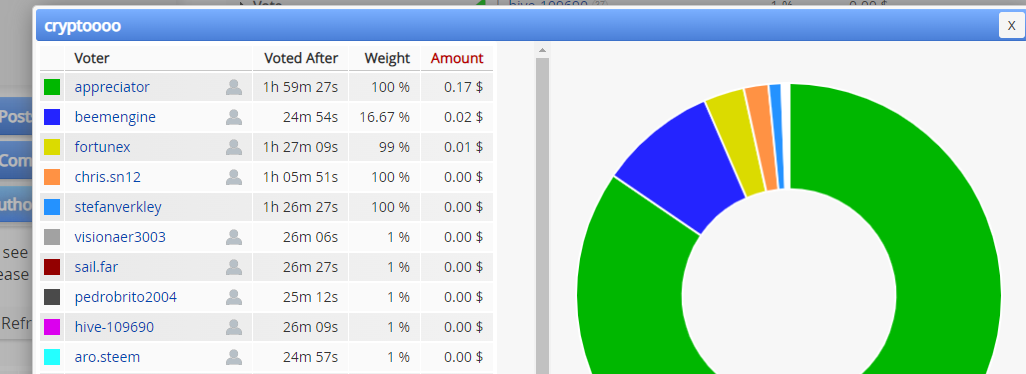Click the magenta swatch beside hive-109690

52,327
